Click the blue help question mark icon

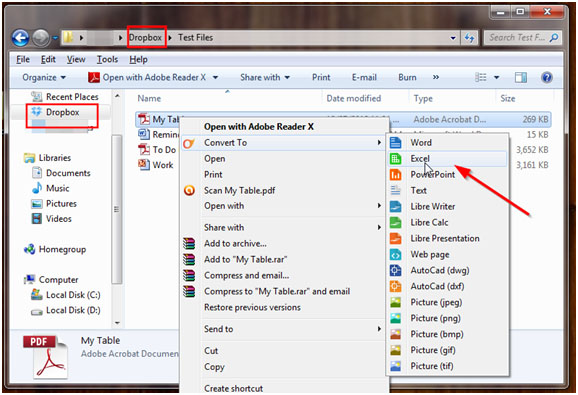[x=547, y=77]
